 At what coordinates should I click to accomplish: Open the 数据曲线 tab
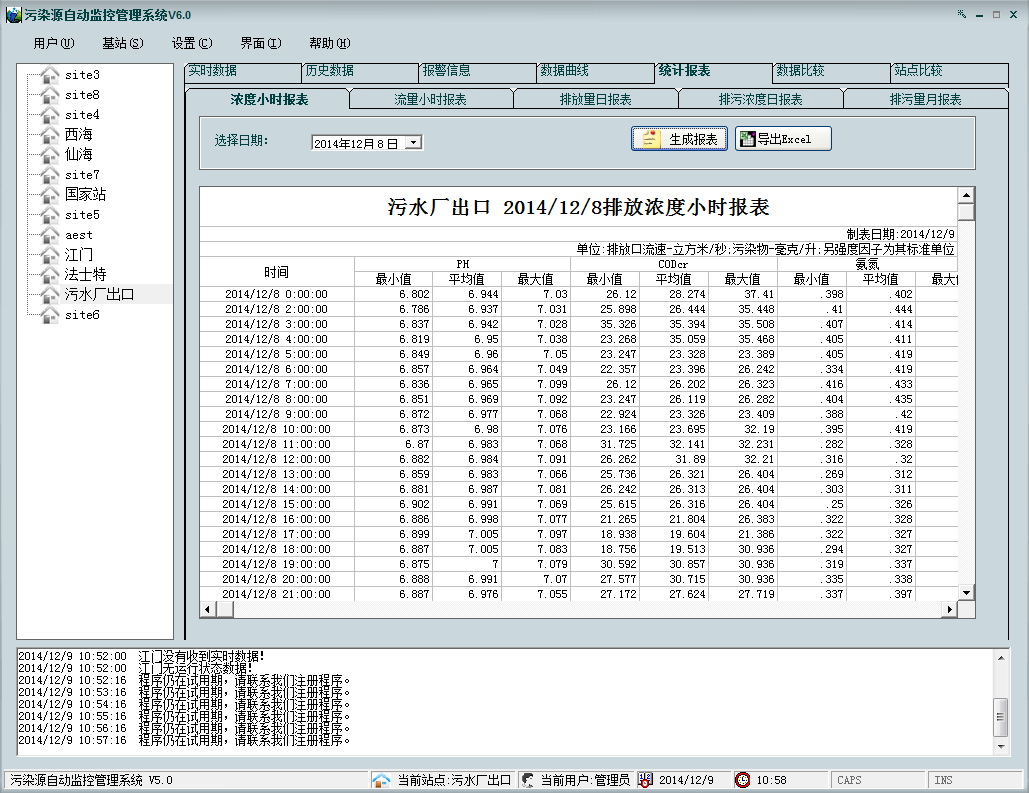[565, 72]
